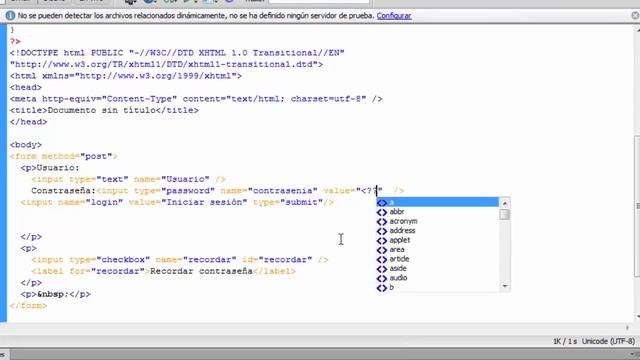640x360 pixels.
Task: Place cursor on the <p>&nbsp;</p> line
Action: pos(56,294)
